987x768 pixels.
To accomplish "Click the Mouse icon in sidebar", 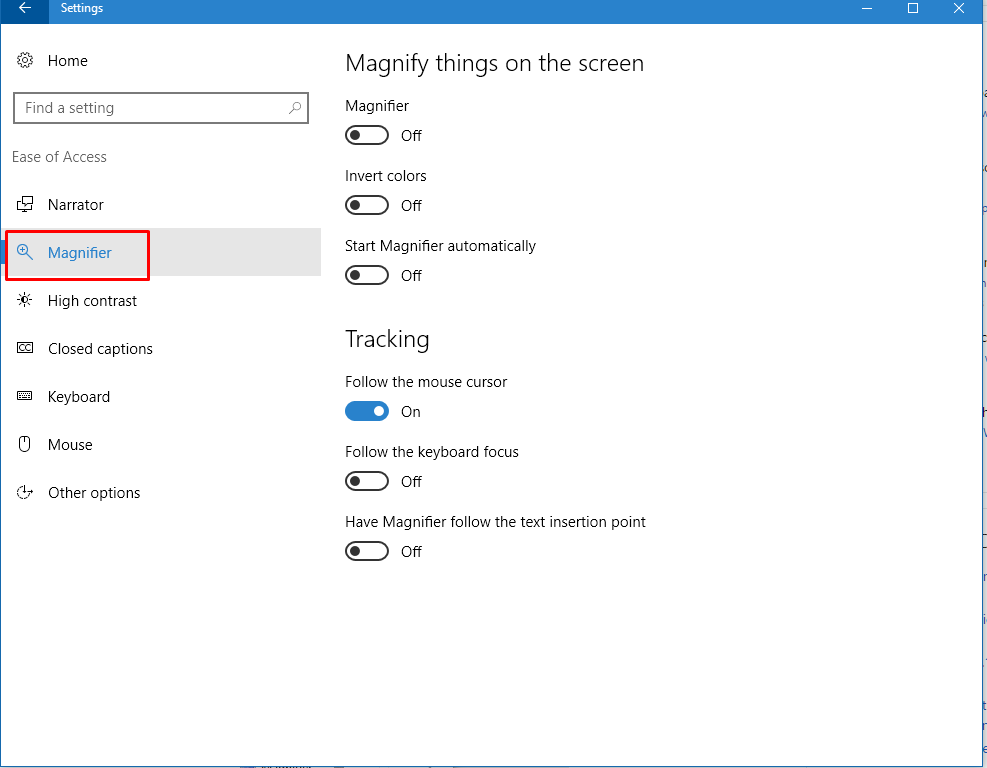I will point(25,445).
